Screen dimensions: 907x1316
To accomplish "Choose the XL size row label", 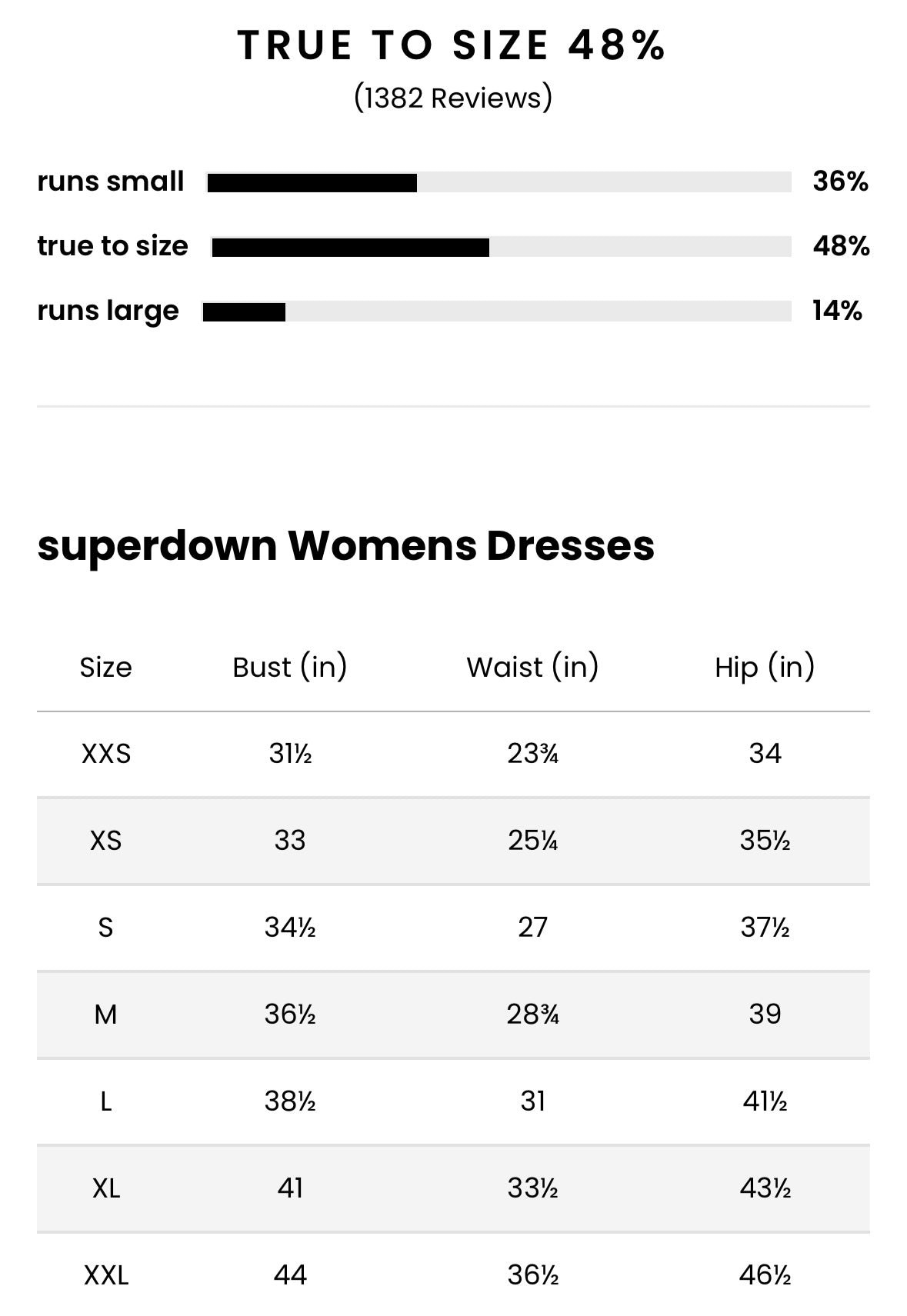I will (x=105, y=1188).
